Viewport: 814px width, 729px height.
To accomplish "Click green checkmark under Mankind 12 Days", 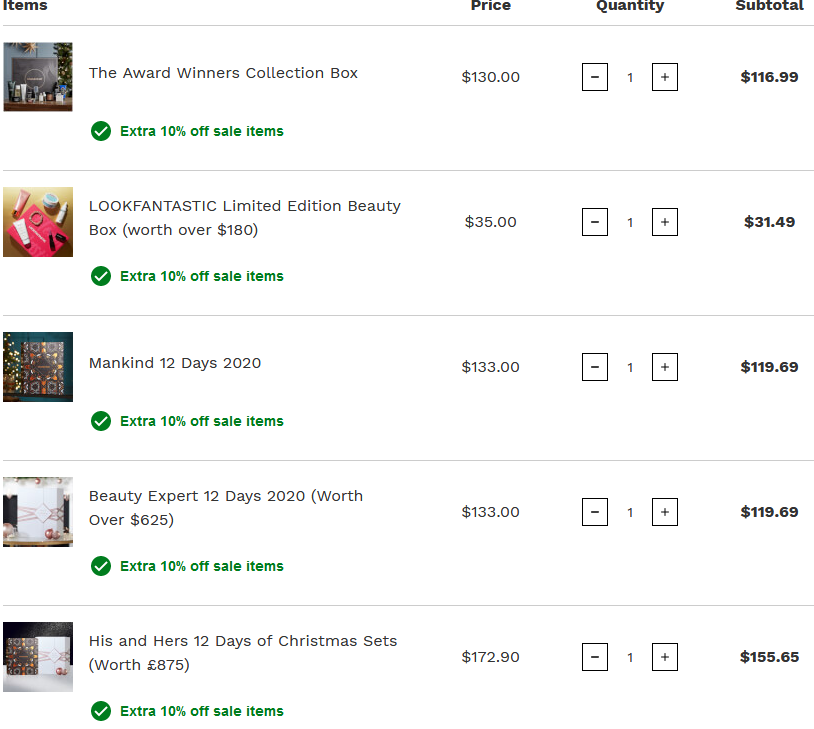I will pos(101,421).
